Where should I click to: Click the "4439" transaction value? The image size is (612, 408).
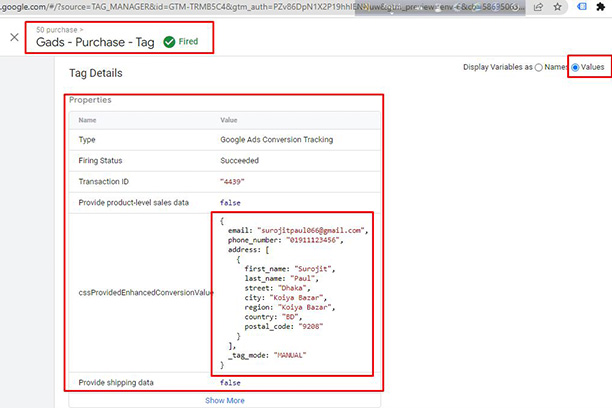tap(232, 182)
